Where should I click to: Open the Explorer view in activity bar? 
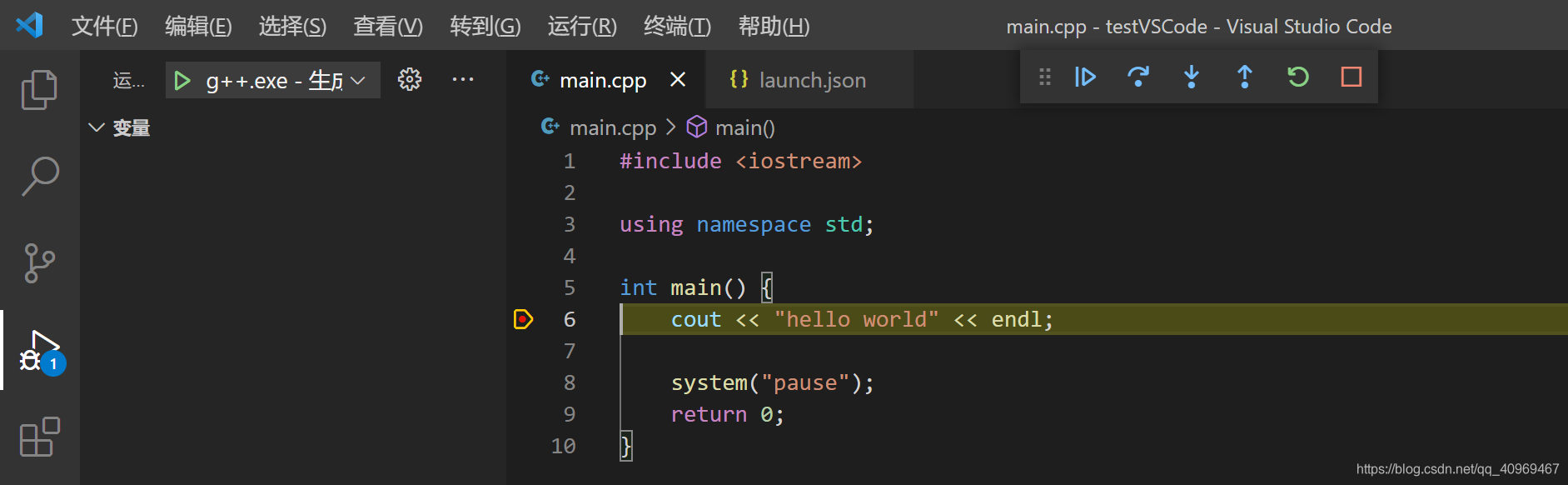pos(39,89)
